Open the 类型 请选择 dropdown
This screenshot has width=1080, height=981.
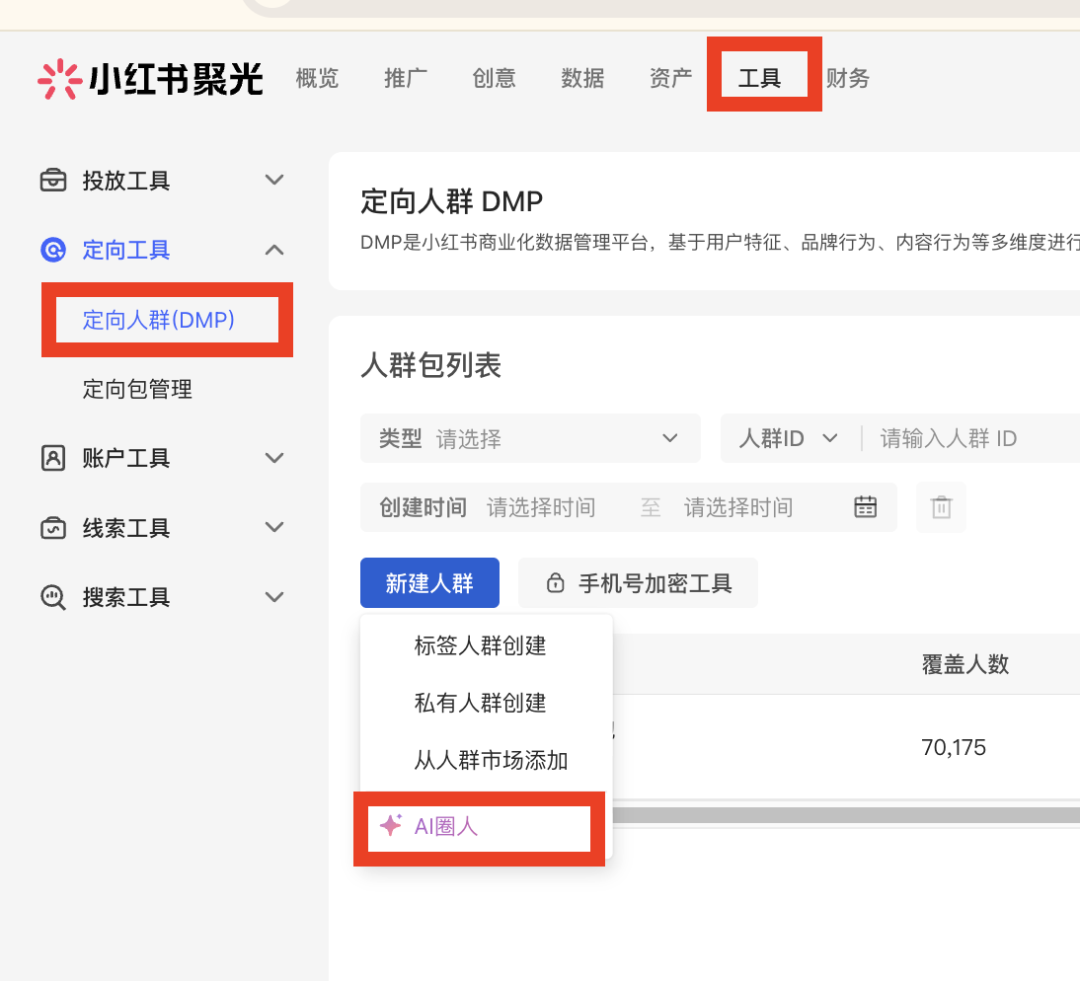530,438
